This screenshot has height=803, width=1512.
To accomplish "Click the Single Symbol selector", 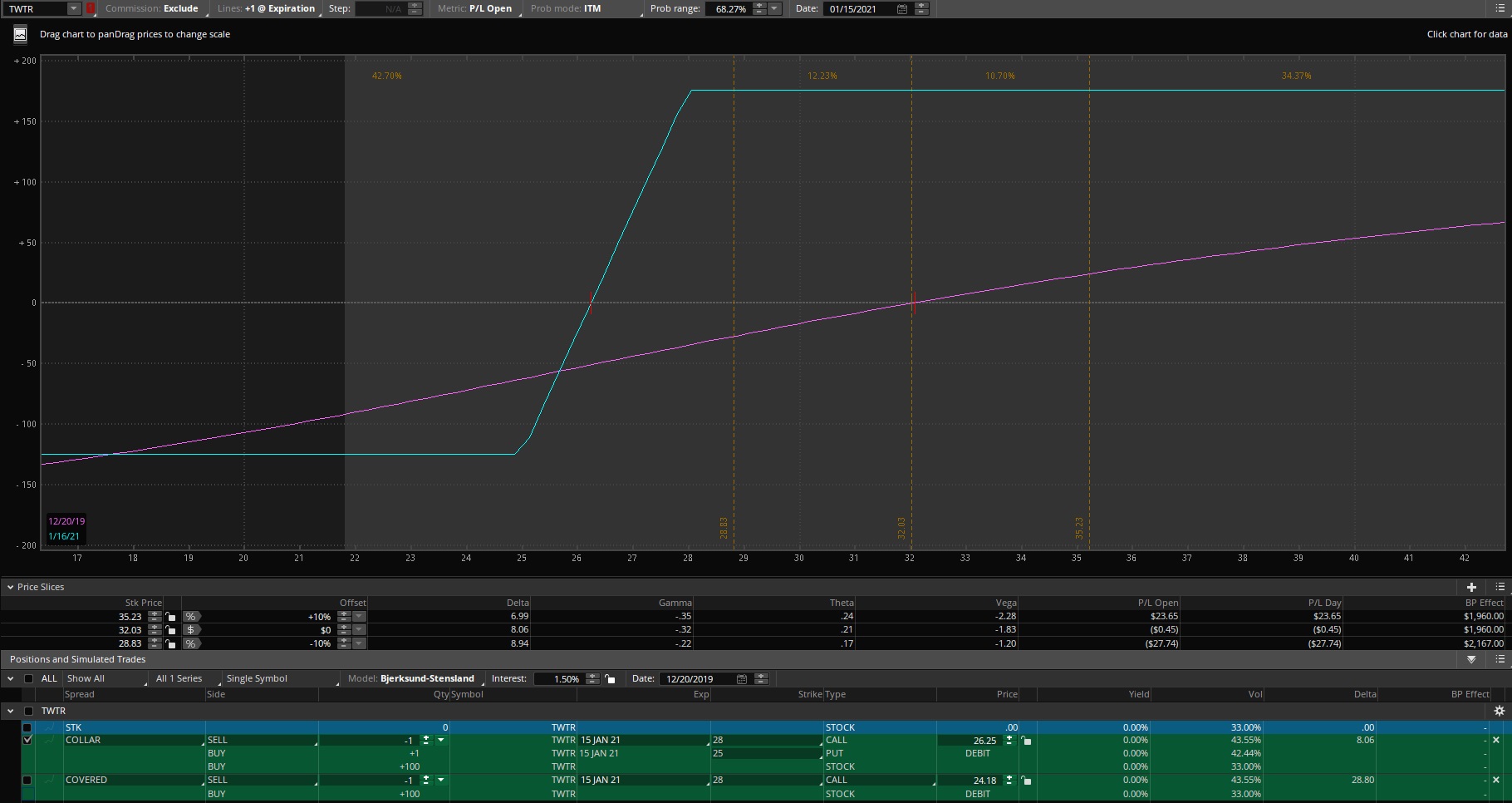I will 257,679.
